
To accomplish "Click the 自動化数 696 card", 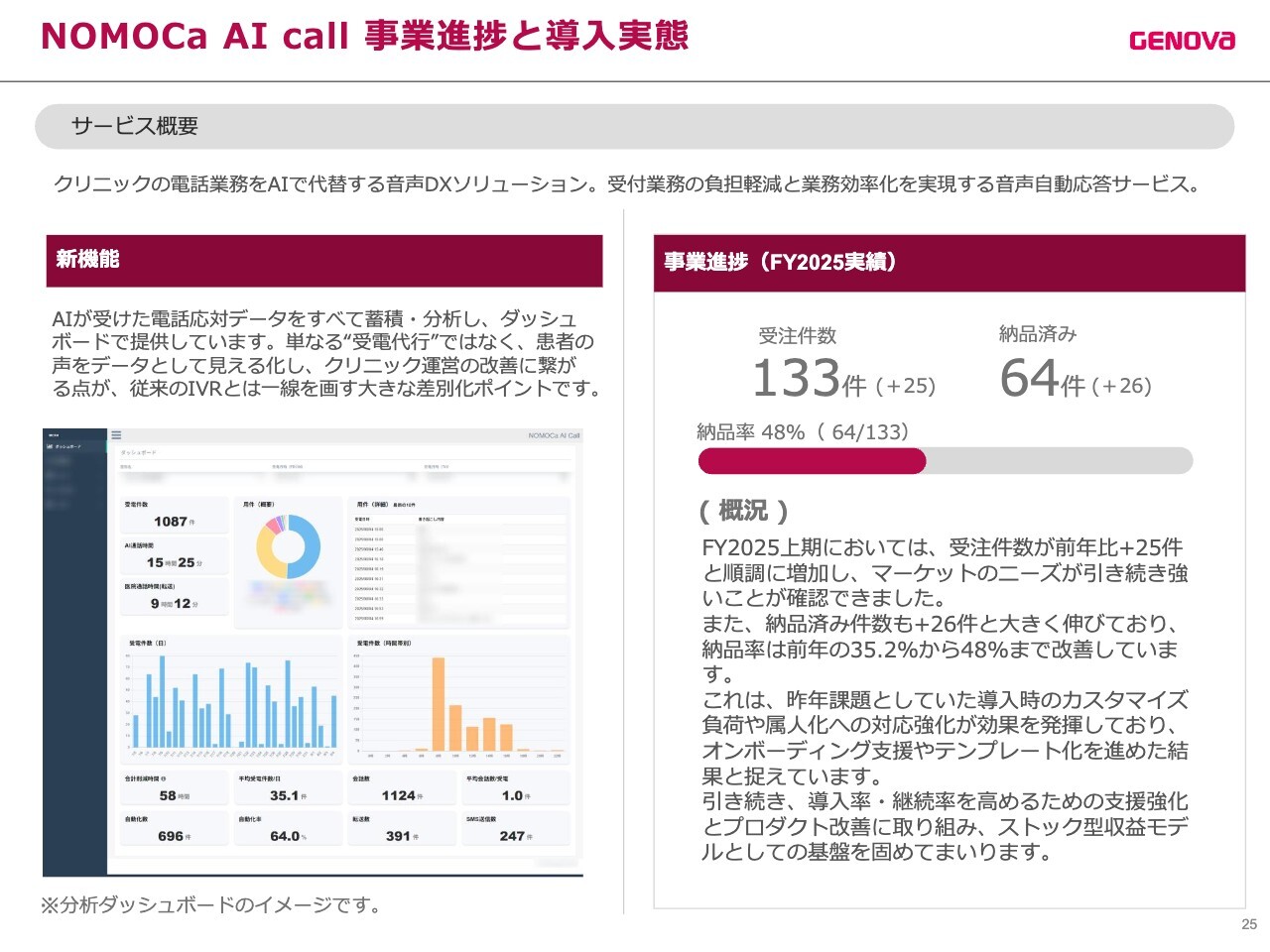I will click(174, 829).
